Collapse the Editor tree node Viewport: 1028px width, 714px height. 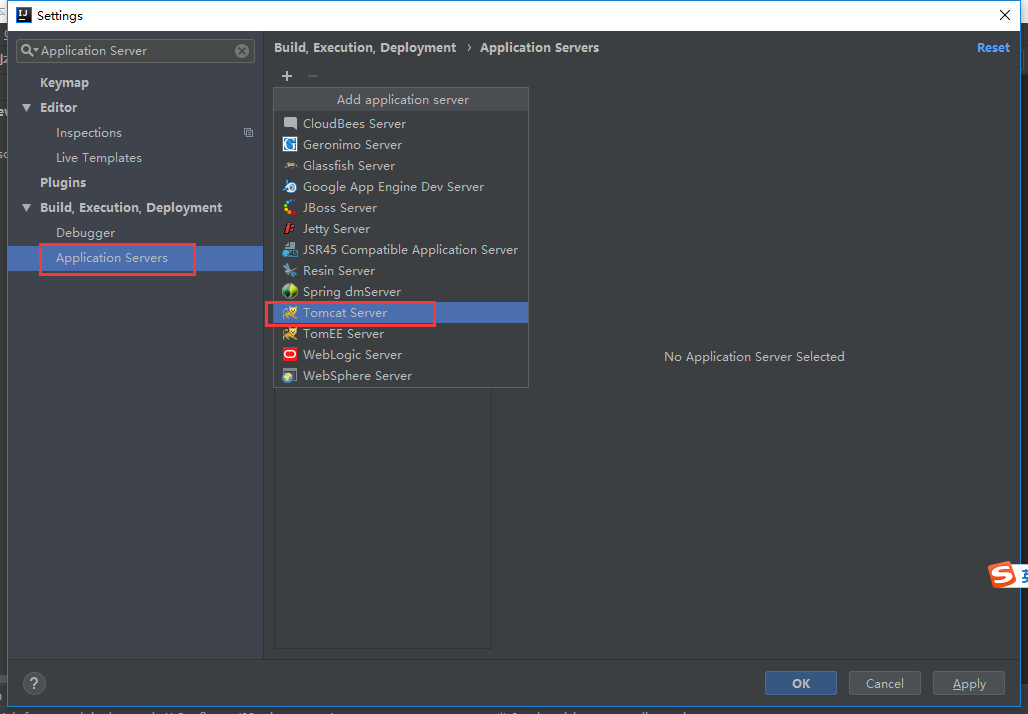pyautogui.click(x=27, y=108)
